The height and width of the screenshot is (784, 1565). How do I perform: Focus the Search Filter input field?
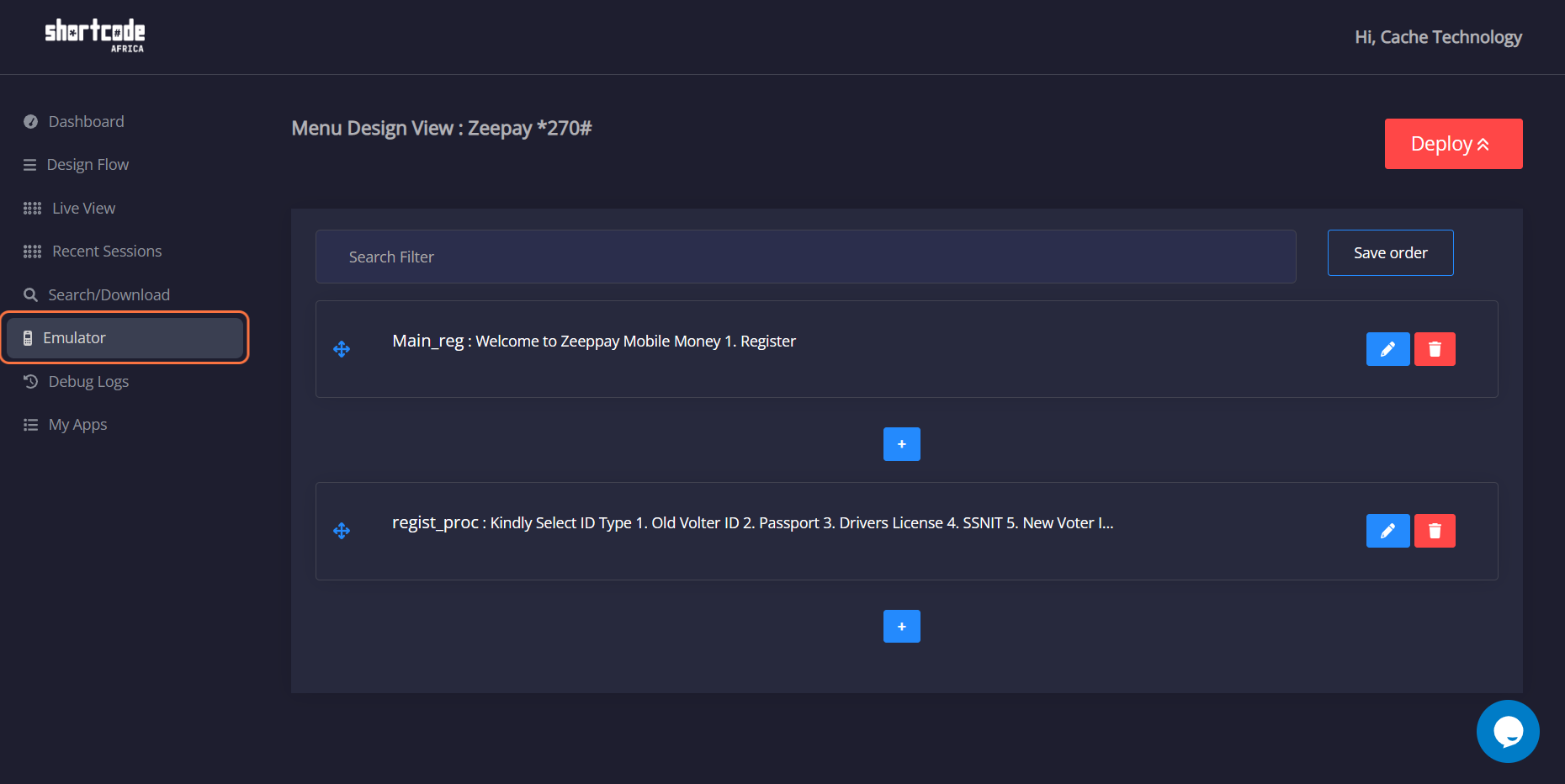click(805, 257)
